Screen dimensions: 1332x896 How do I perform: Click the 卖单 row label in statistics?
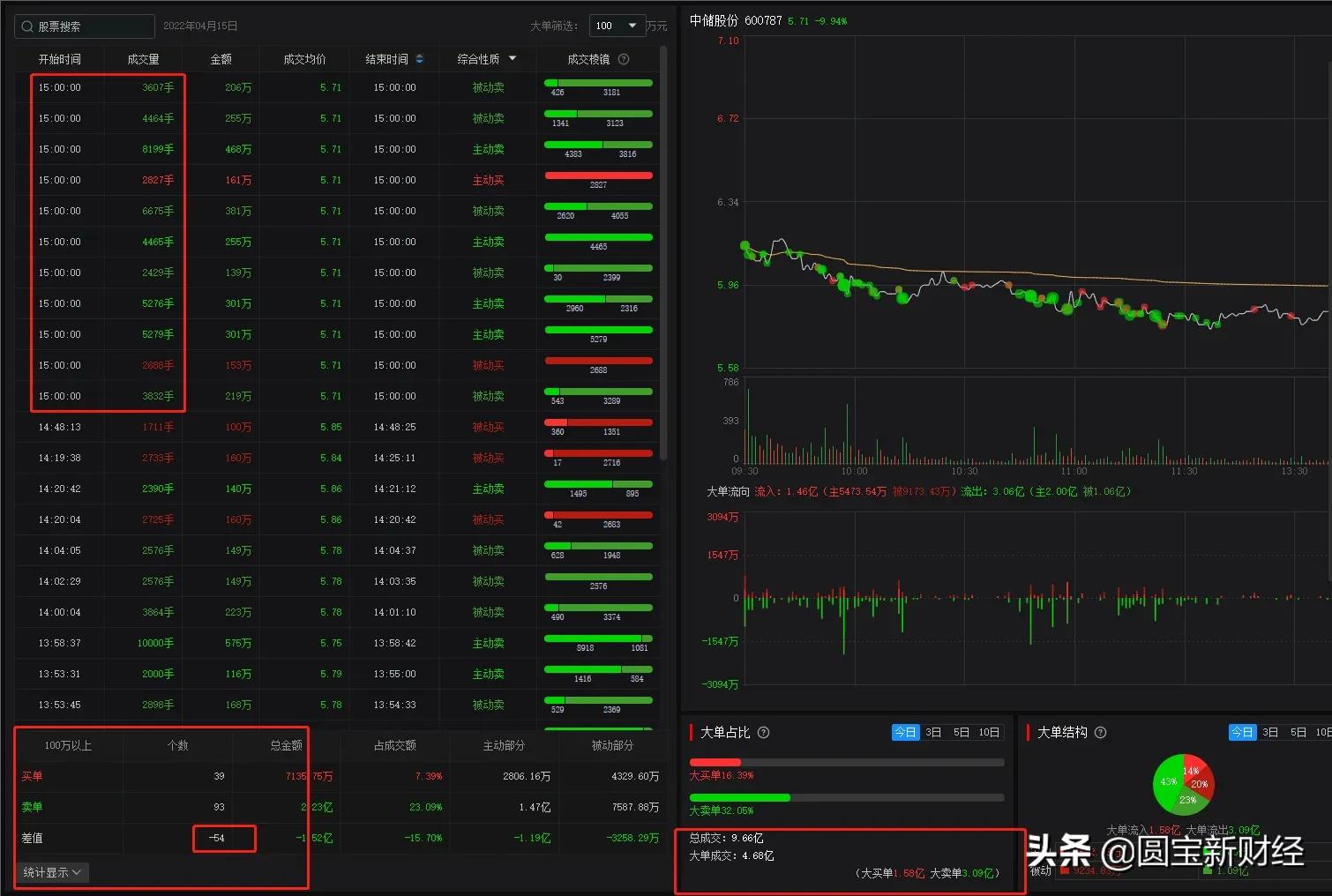32,807
